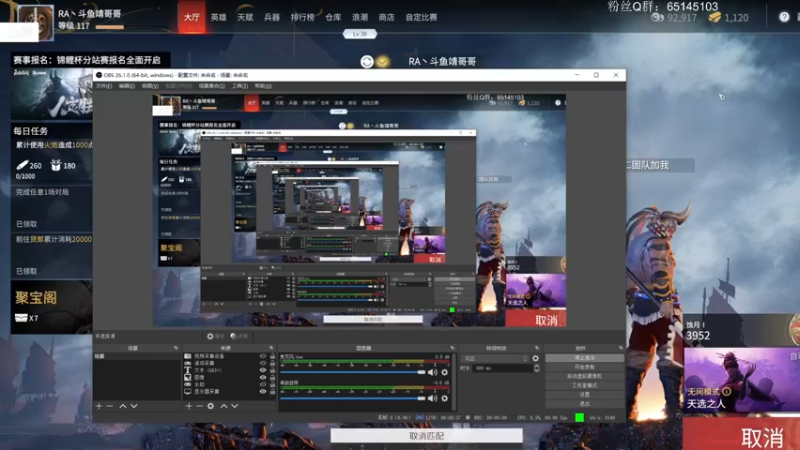Pop out the 控件 dock panel
Viewport: 800px width, 450px height.
[620, 348]
